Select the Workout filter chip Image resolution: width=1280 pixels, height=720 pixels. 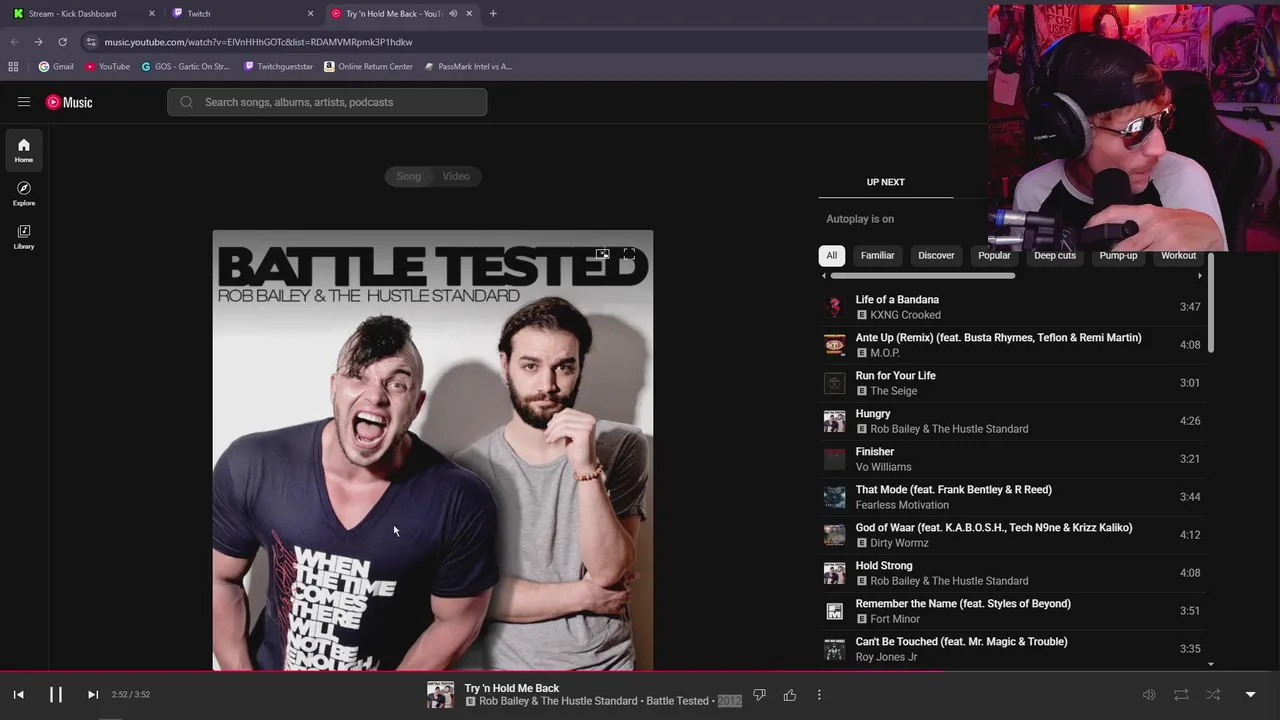point(1178,255)
